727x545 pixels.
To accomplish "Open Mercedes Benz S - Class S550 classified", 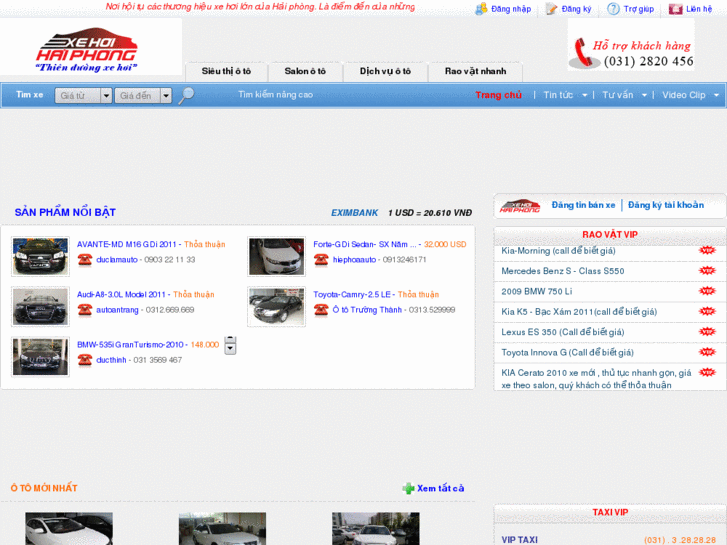I will (x=563, y=271).
